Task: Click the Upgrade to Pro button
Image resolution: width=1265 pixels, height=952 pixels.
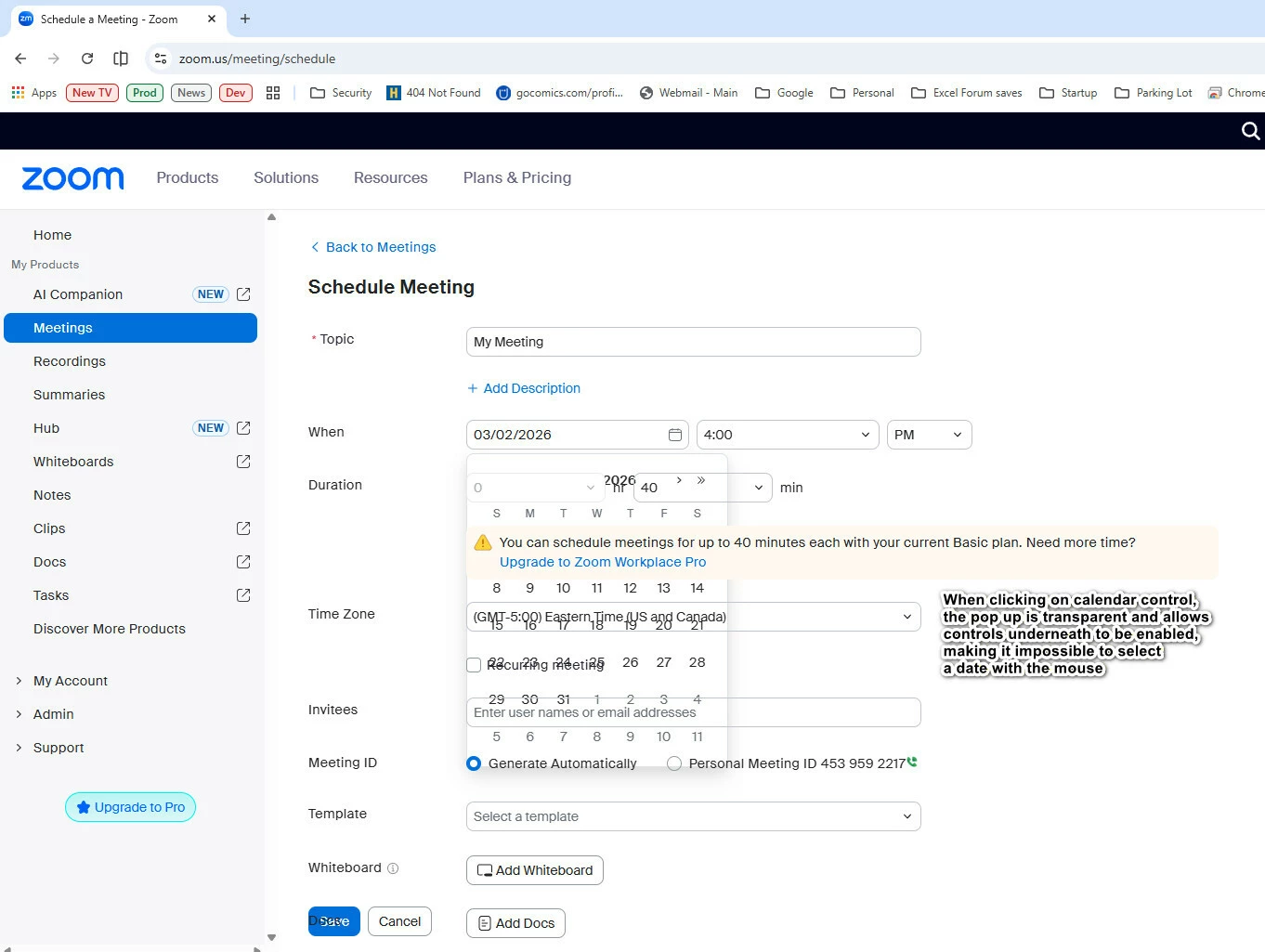Action: [130, 807]
